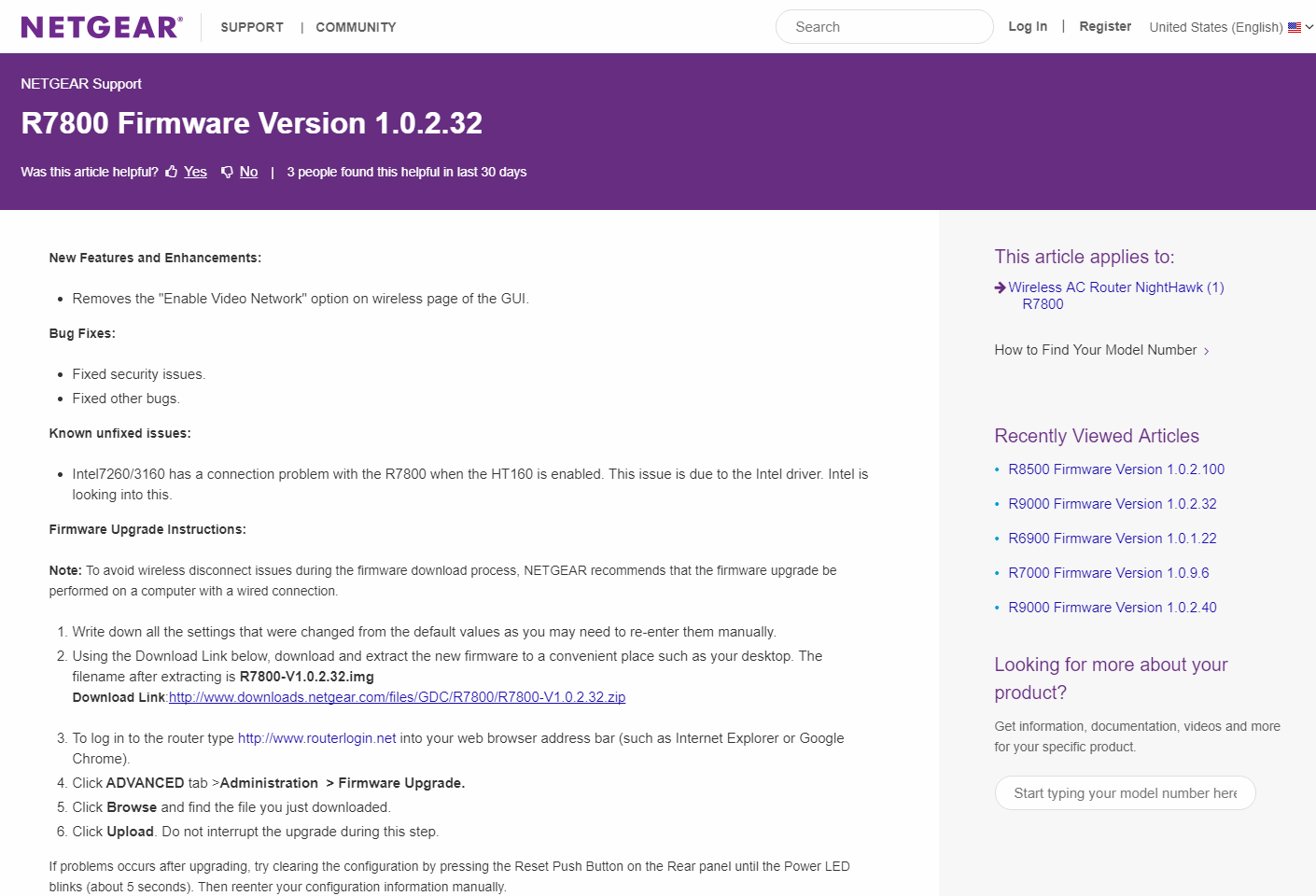
Task: Open How to Find Your Model Number
Action: 1096,350
